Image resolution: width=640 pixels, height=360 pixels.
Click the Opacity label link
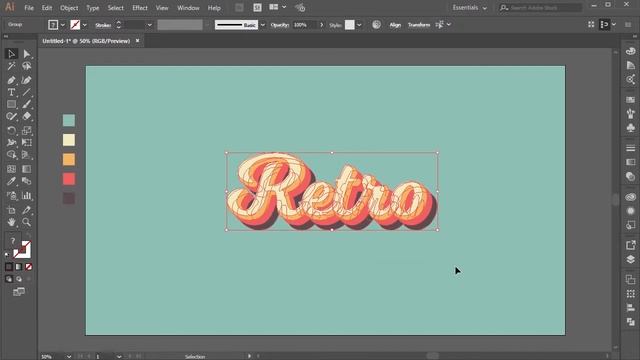tap(280, 25)
